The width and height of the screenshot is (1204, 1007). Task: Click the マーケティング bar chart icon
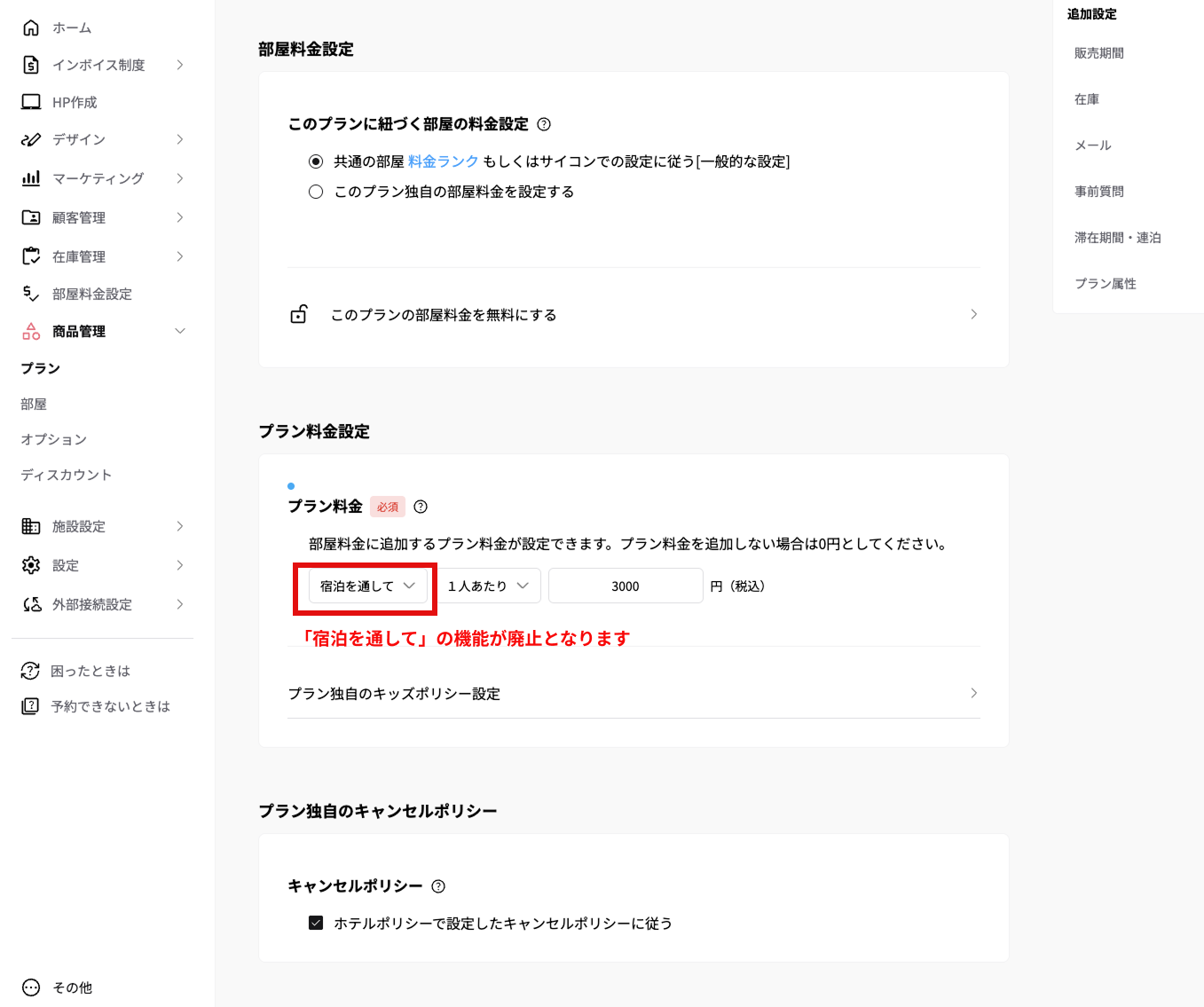coord(31,178)
